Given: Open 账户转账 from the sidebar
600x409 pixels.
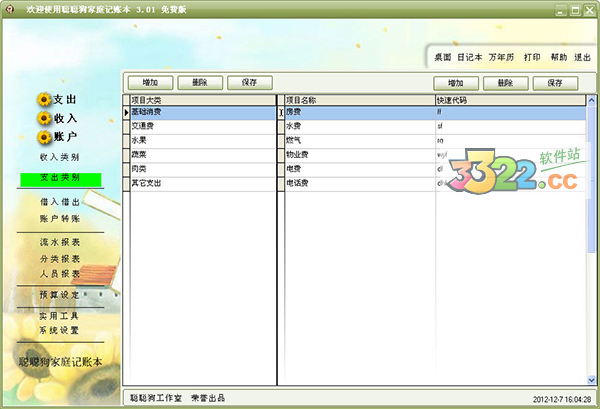Looking at the screenshot, I should tap(60, 218).
